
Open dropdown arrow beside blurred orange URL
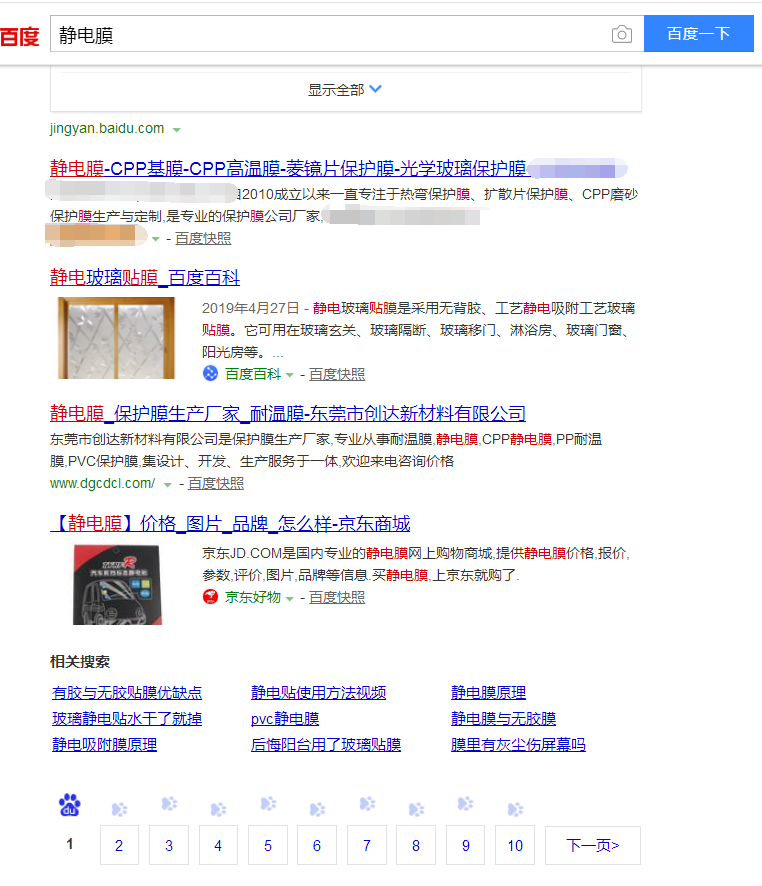coord(156,239)
